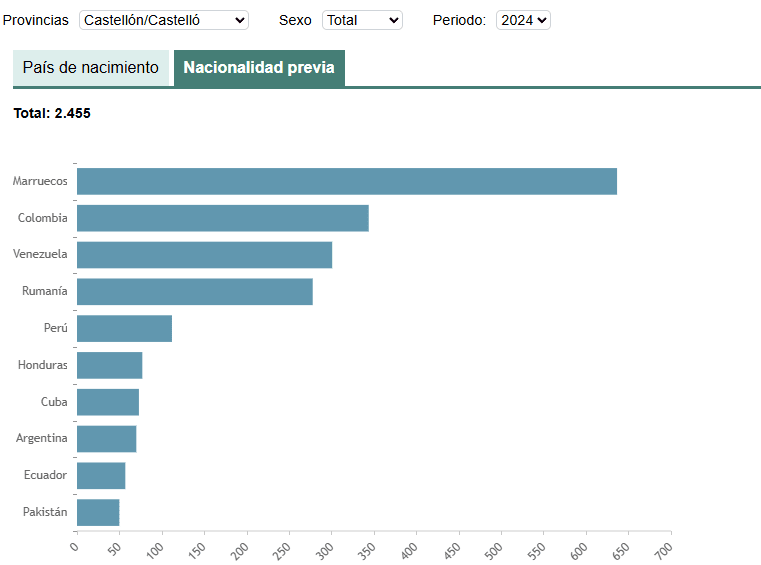Viewport: 761px width, 565px height.
Task: Click the Argentina bar
Action: [106, 439]
